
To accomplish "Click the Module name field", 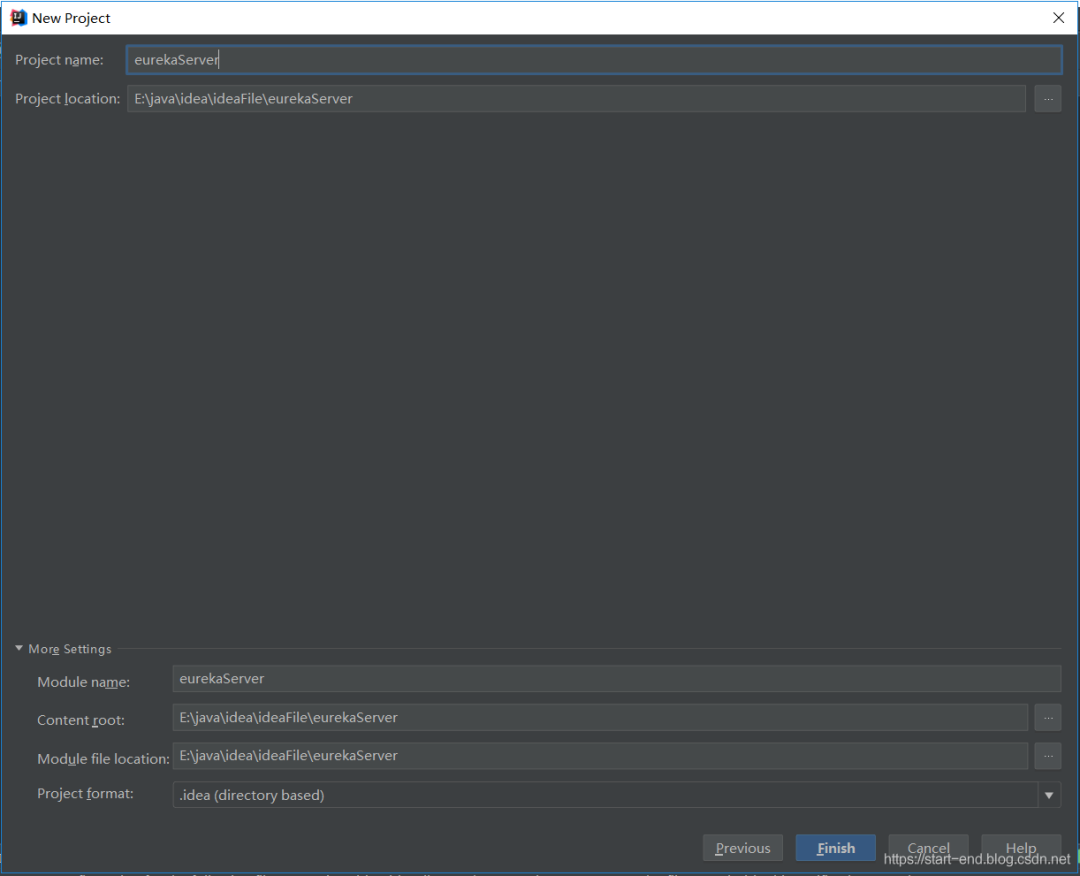I will (x=616, y=678).
